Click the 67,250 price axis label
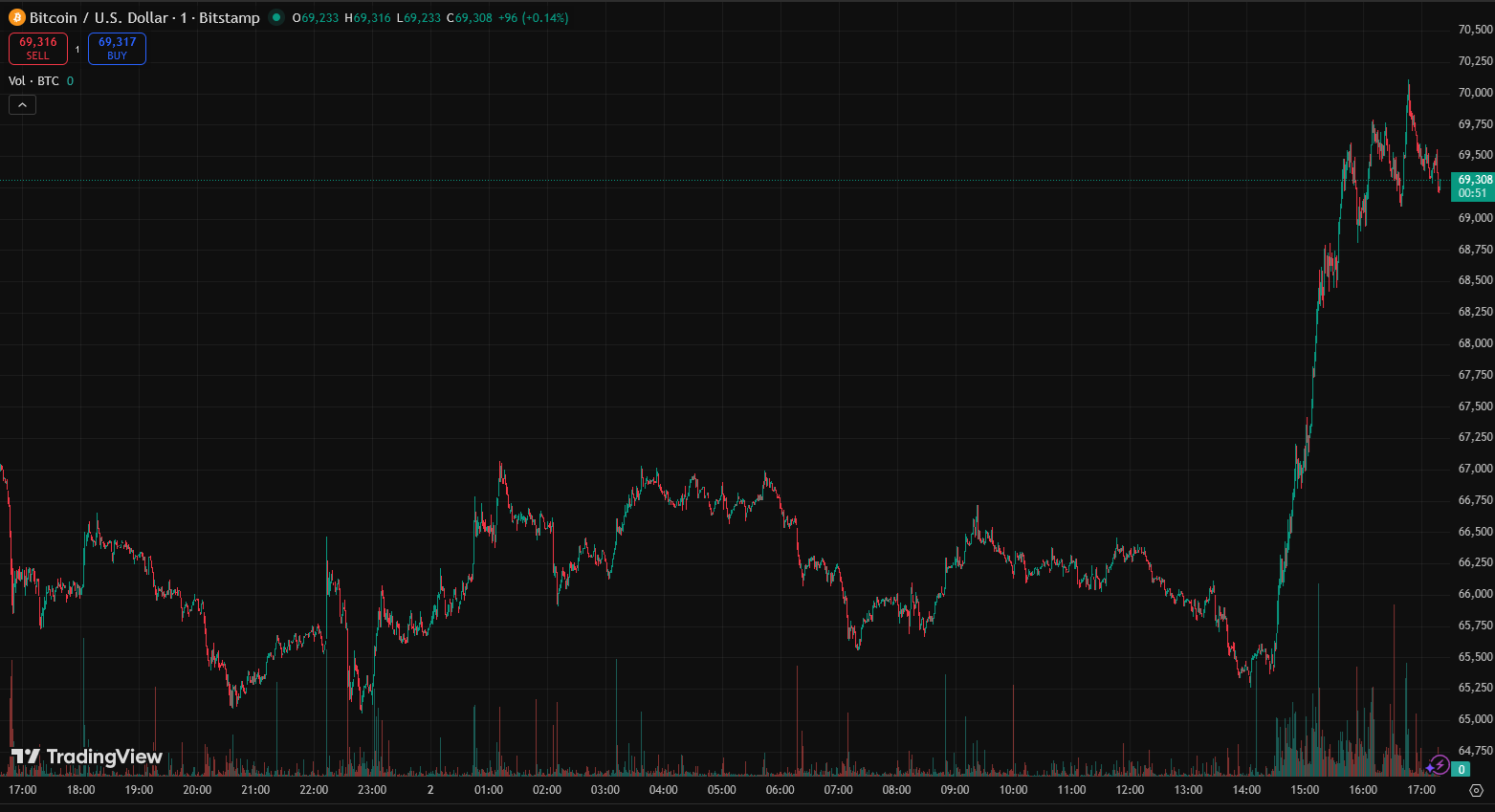 point(1475,437)
